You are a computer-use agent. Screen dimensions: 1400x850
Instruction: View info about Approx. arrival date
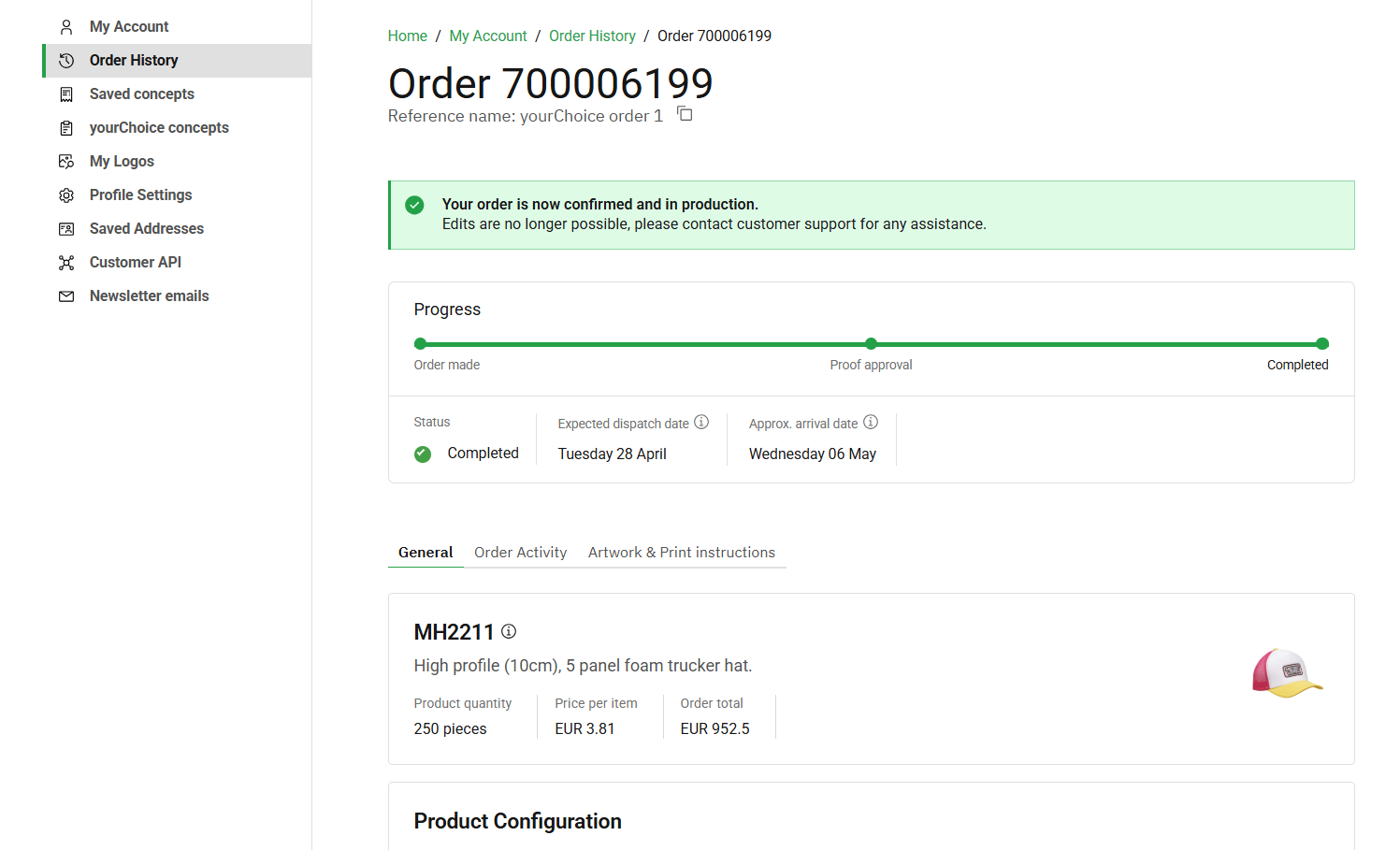(871, 422)
